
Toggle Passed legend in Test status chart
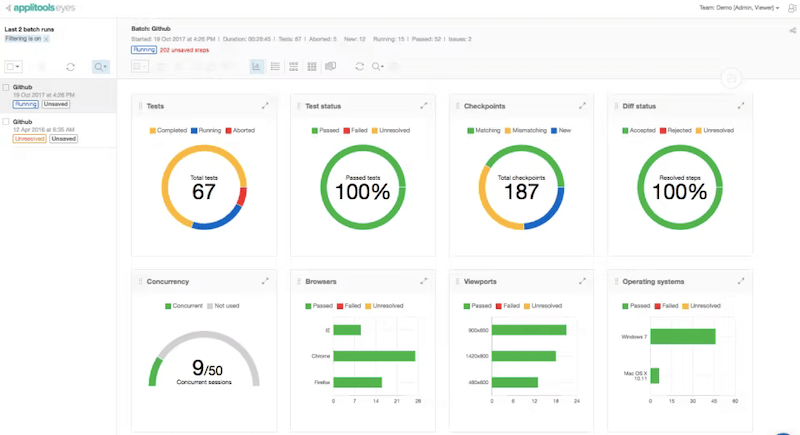coord(326,131)
